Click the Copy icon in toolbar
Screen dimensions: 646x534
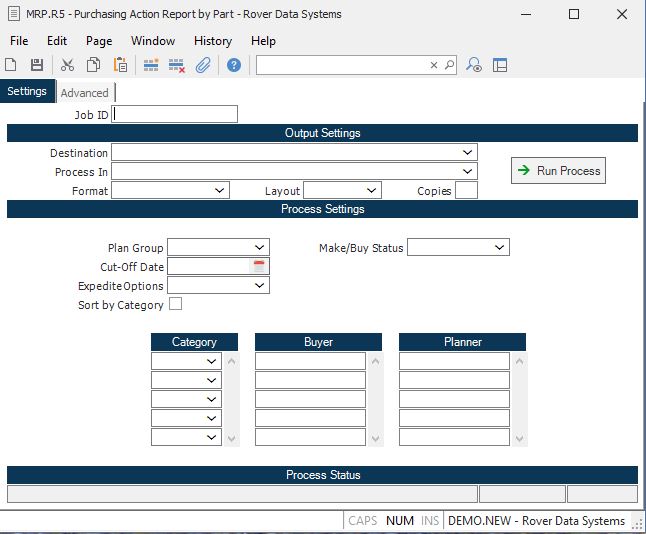point(93,65)
